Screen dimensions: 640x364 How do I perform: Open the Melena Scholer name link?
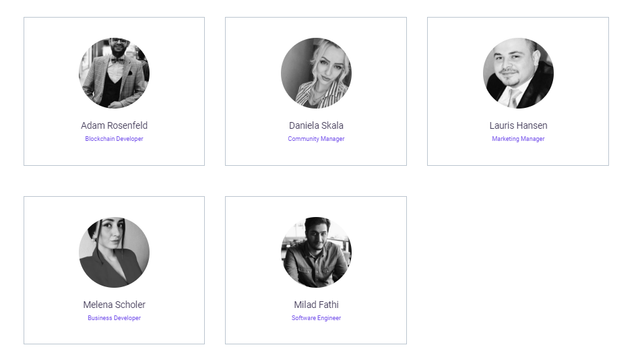pos(114,304)
